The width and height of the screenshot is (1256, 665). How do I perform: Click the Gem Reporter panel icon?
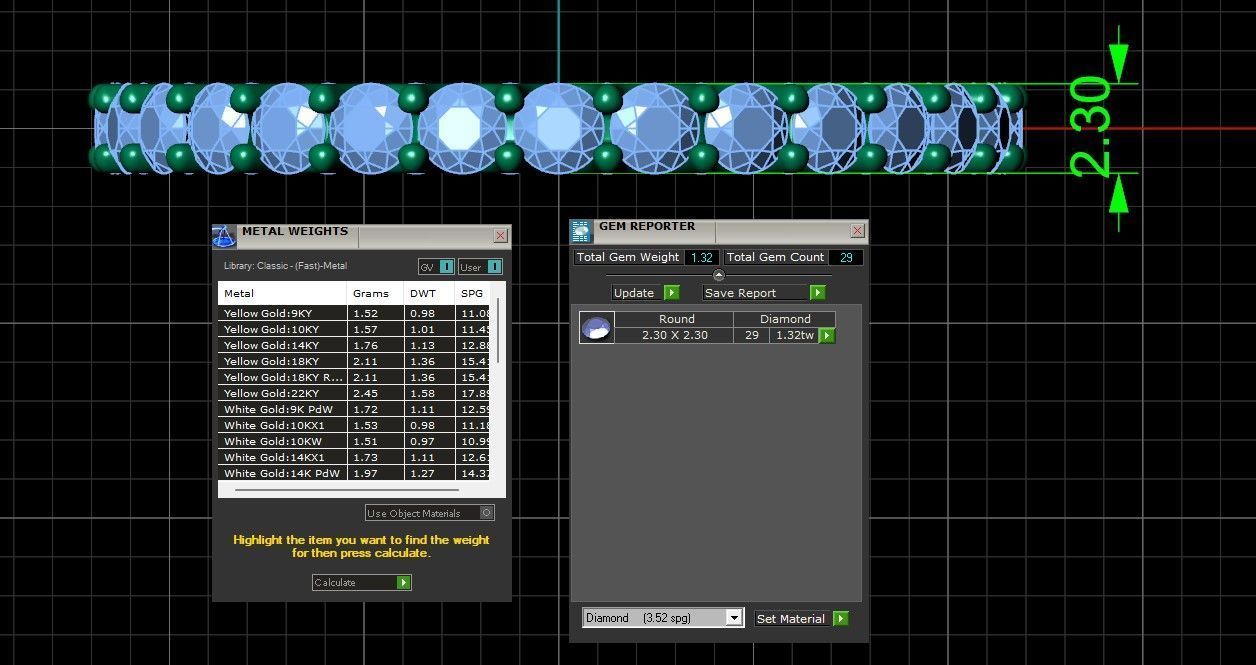click(582, 232)
